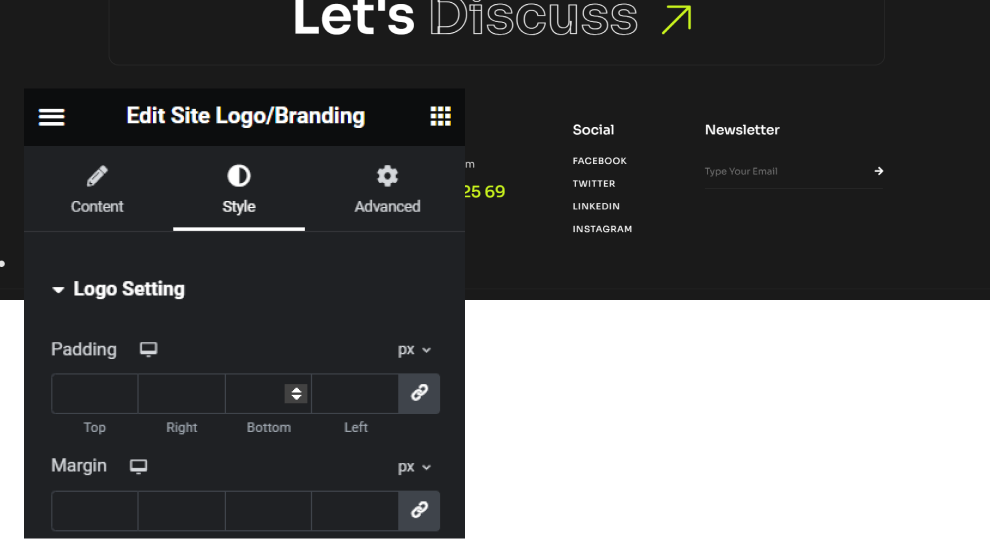Screen dimensions: 990x539
Task: Open the Elementor hamburger menu
Action: [x=52, y=117]
